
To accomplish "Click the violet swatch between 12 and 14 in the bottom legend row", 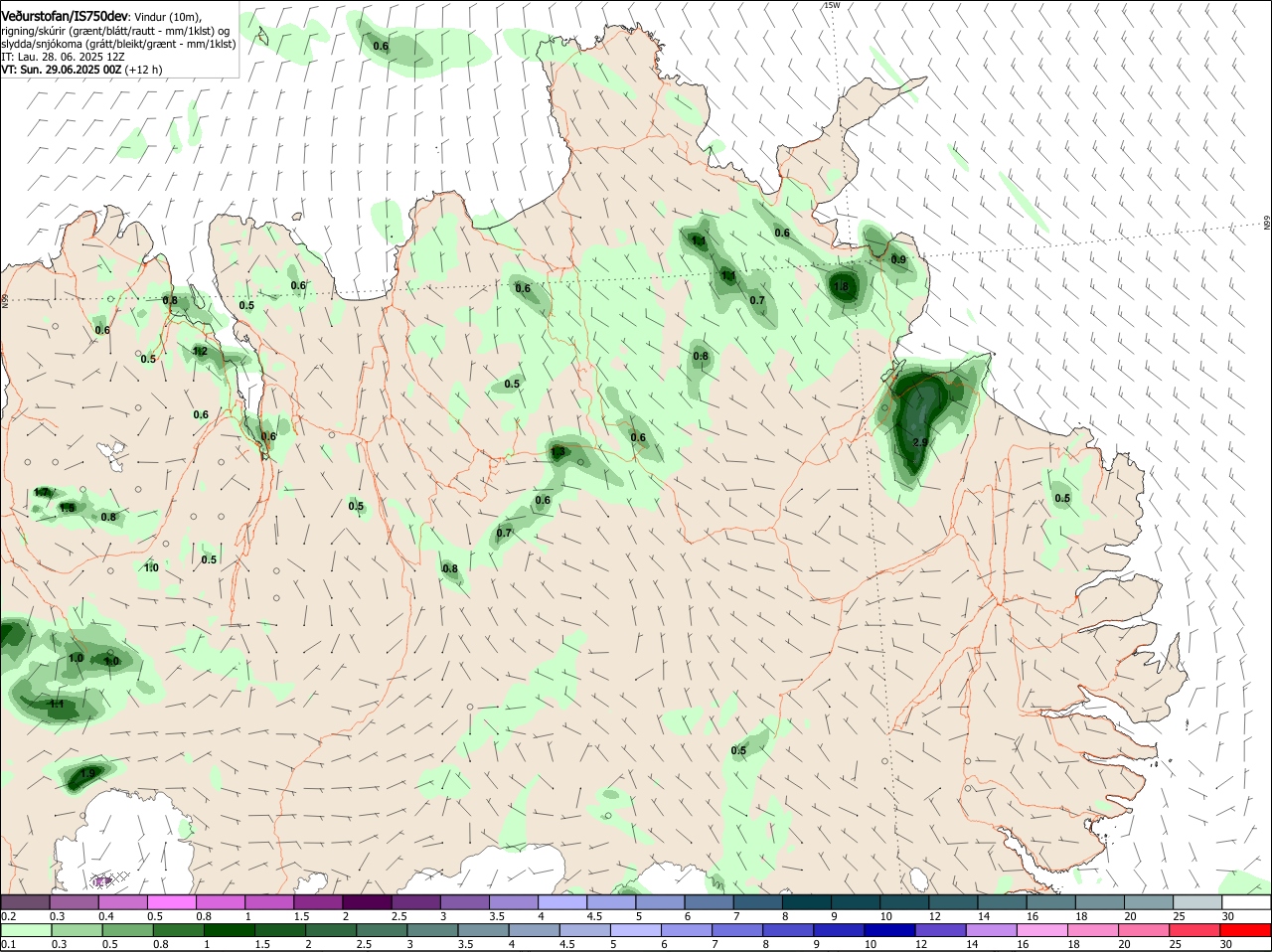I will click(939, 930).
